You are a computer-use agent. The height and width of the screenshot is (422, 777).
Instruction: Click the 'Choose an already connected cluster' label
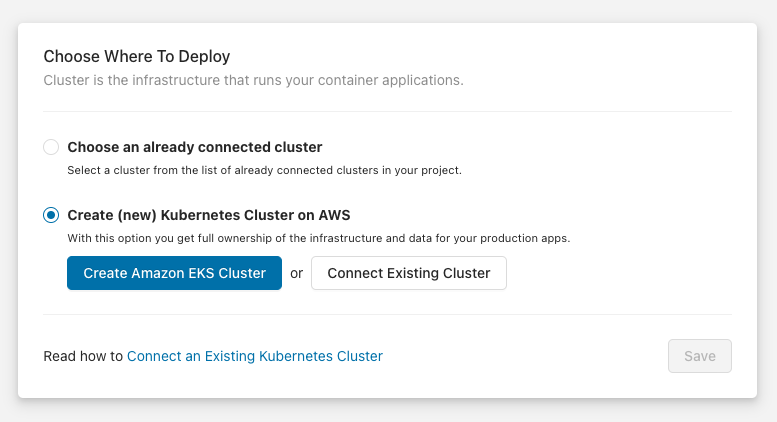tap(195, 147)
